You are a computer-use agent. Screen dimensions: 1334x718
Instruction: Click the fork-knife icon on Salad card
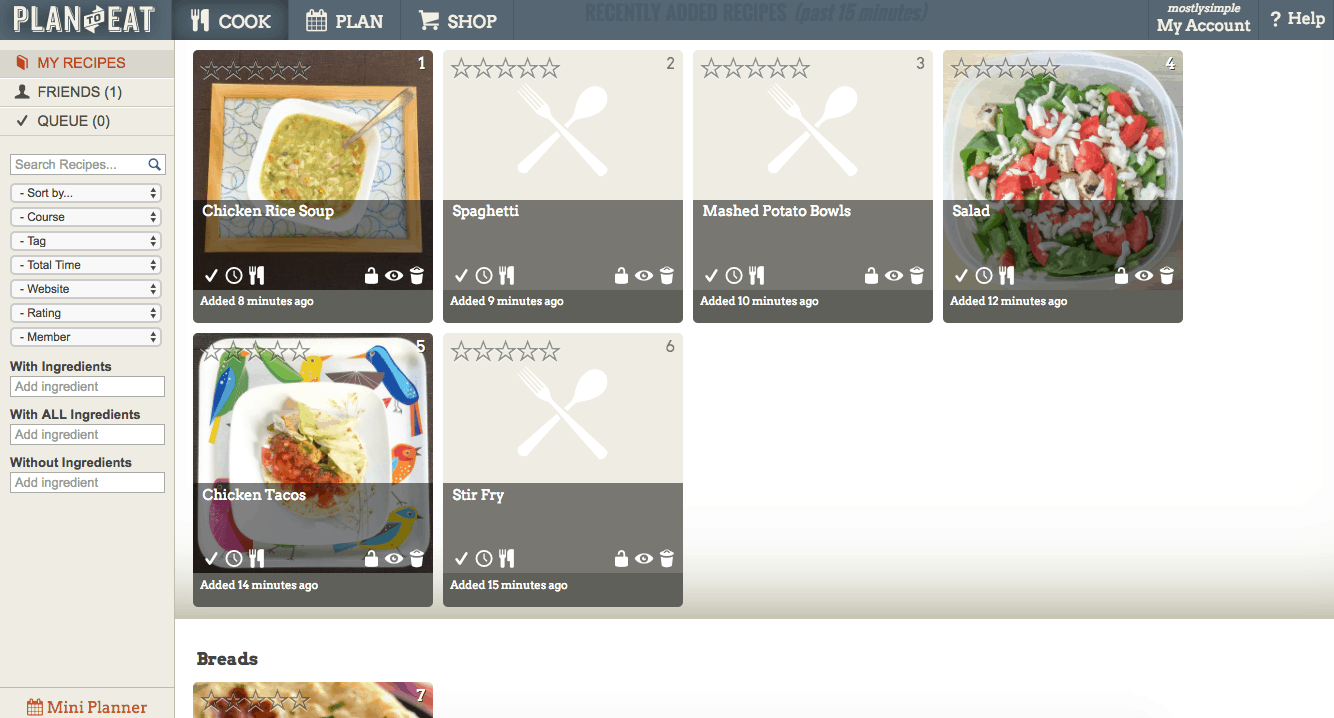tap(1006, 275)
